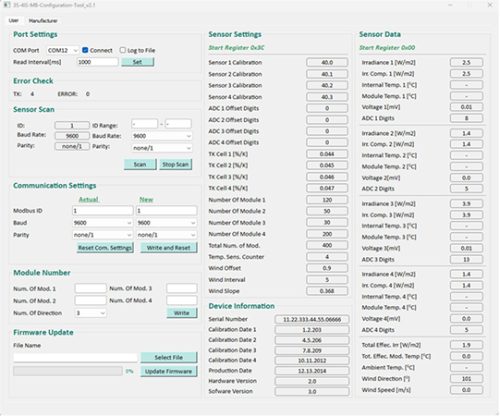Click the firmware File Name field
The image size is (500, 416).
75,358
